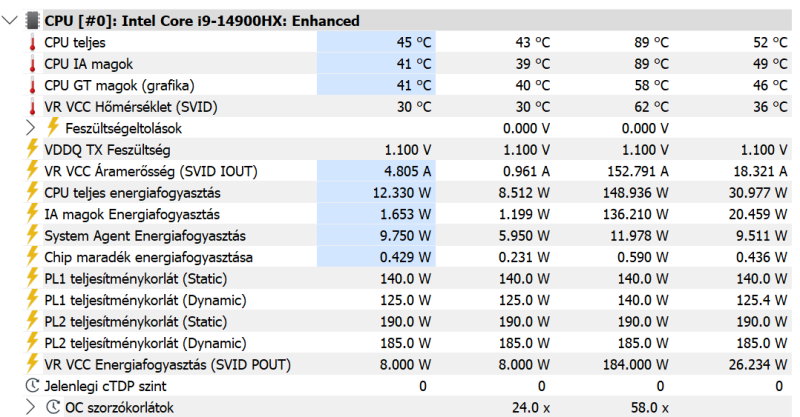The image size is (800, 417).
Task: Select the CPU [#0]: Intel Core i9-14900HX header
Action: click(x=202, y=21)
